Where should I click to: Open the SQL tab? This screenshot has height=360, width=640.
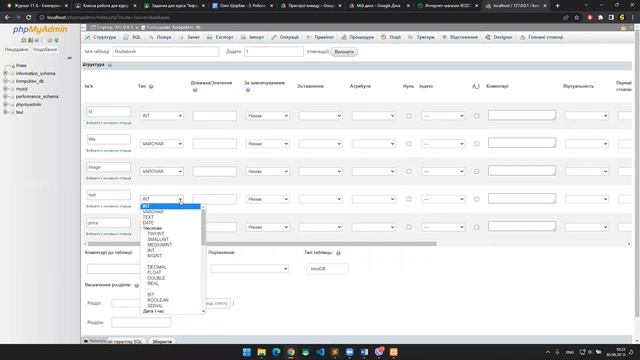(132, 37)
